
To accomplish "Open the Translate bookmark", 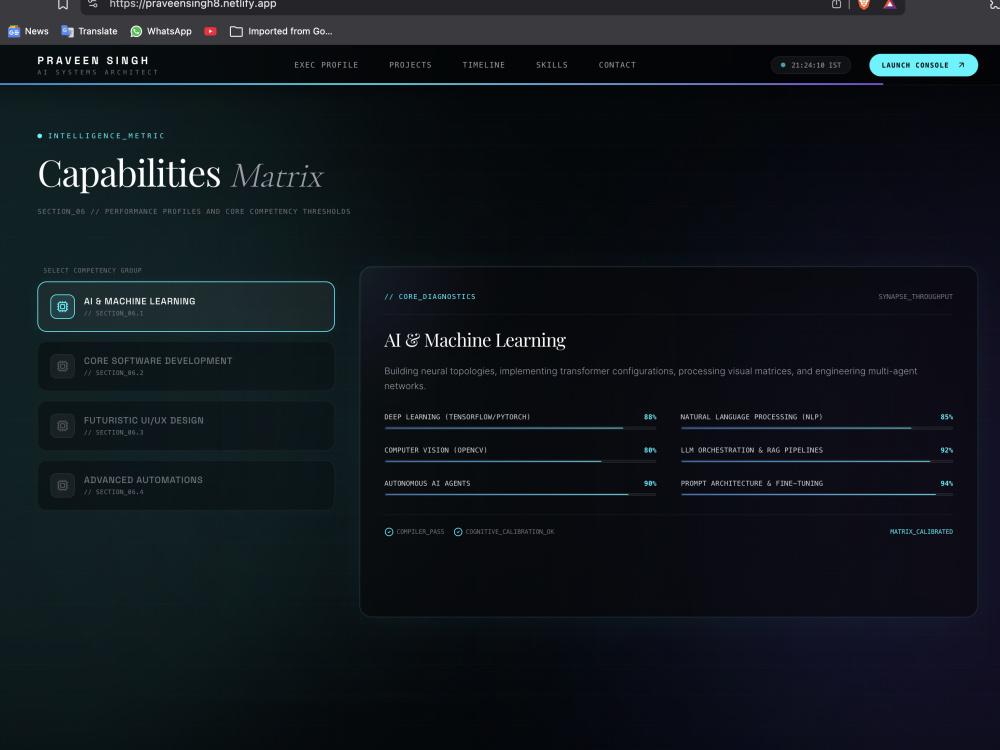I will (x=89, y=31).
